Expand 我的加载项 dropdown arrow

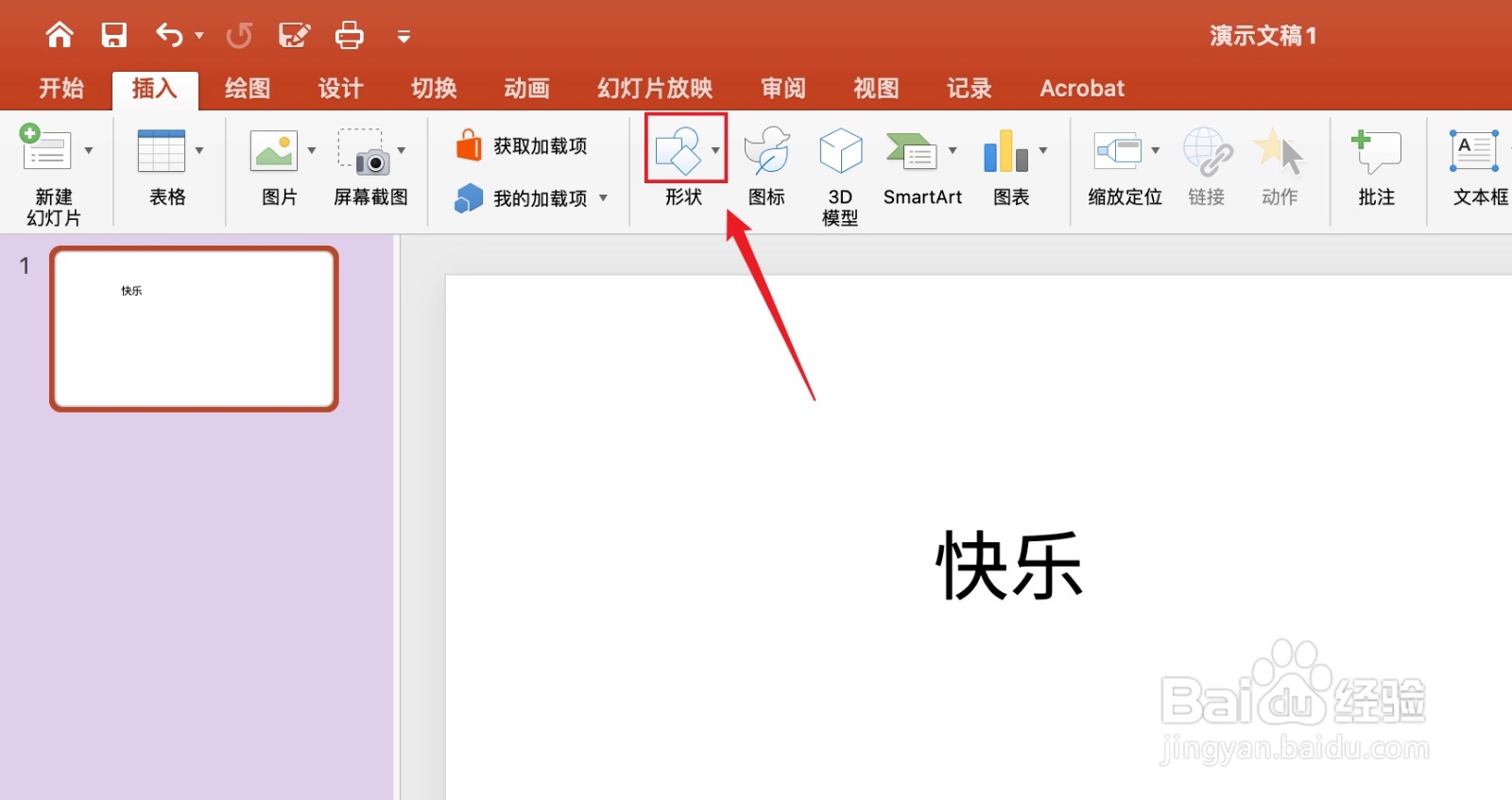(603, 198)
